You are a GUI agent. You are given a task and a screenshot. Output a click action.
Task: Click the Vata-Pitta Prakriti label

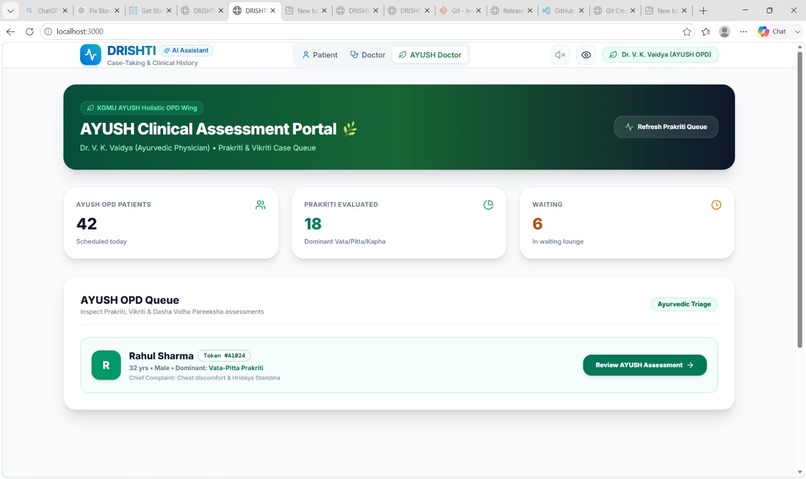pyautogui.click(x=236, y=368)
